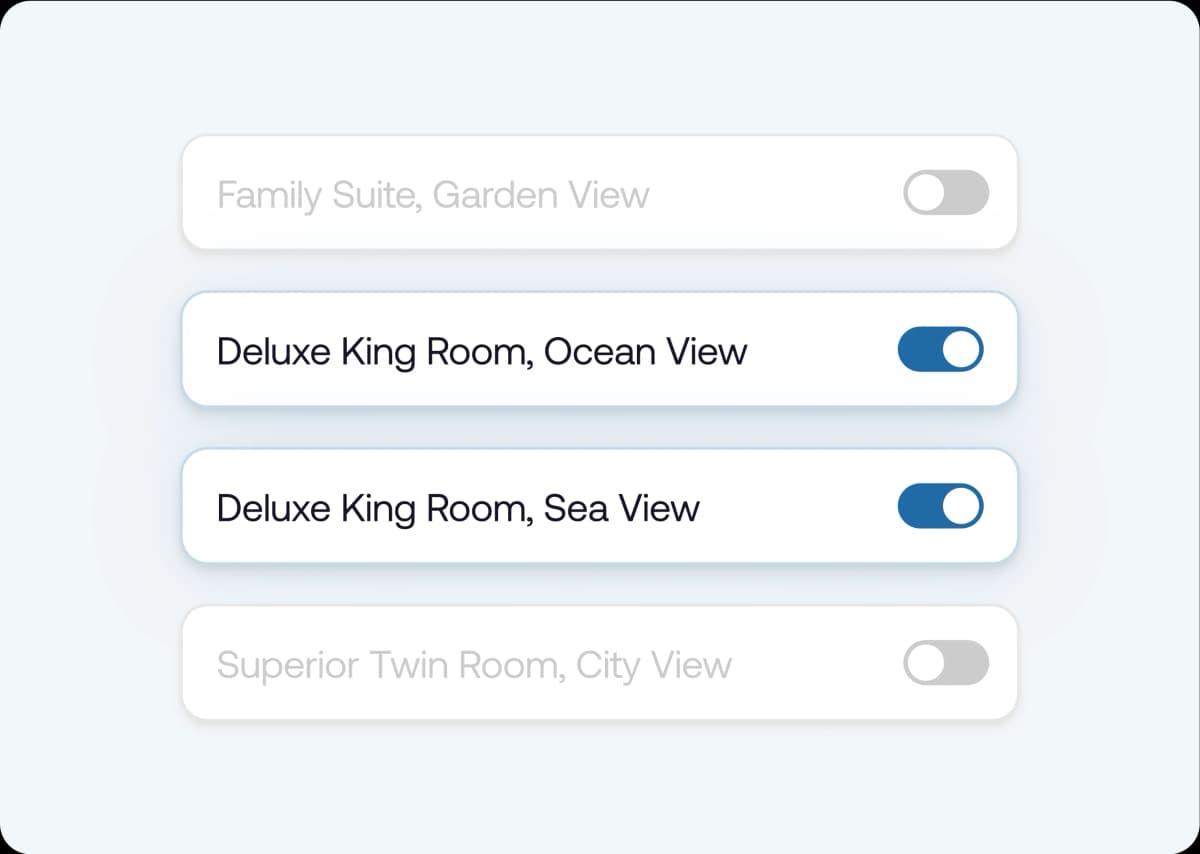Click the white knob of the City View switch
The image size is (1200, 854).
click(x=926, y=663)
